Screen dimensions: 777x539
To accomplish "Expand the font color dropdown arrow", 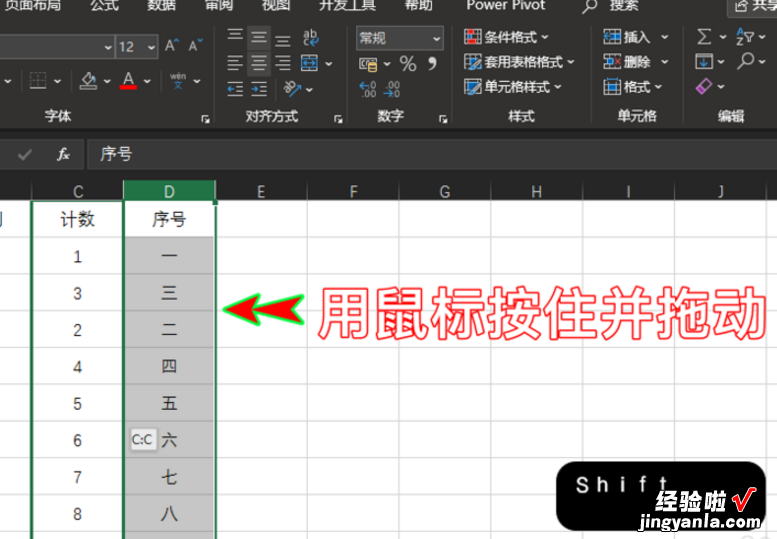I will [x=147, y=81].
